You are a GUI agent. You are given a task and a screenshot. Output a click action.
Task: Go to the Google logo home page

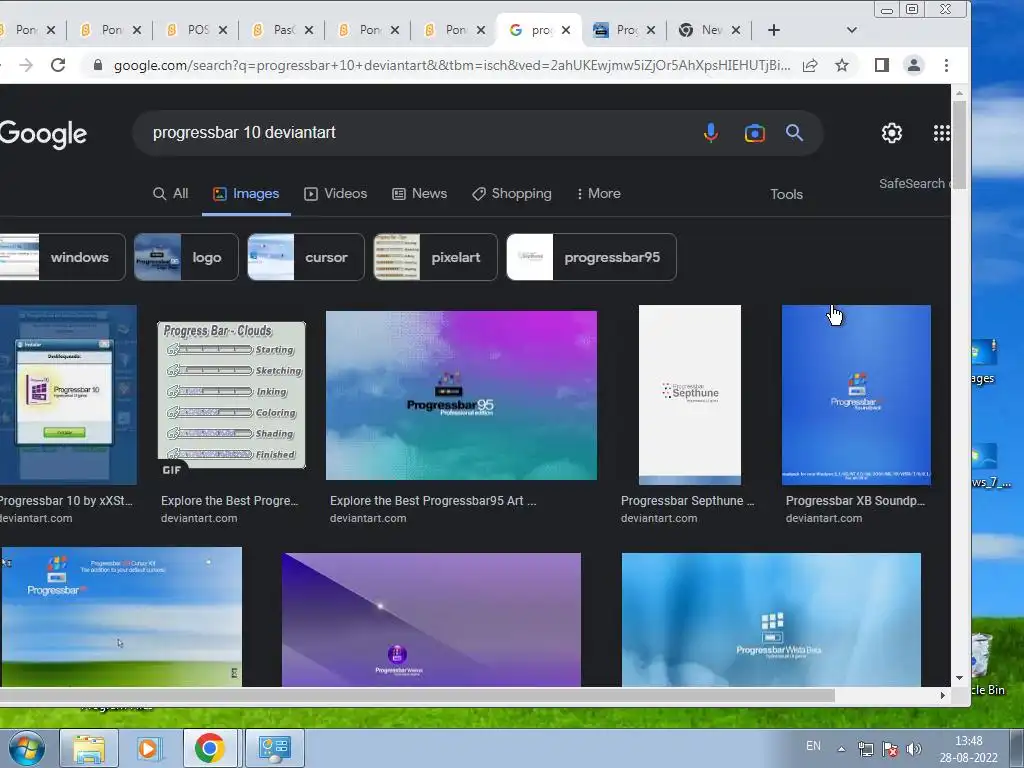coord(43,134)
